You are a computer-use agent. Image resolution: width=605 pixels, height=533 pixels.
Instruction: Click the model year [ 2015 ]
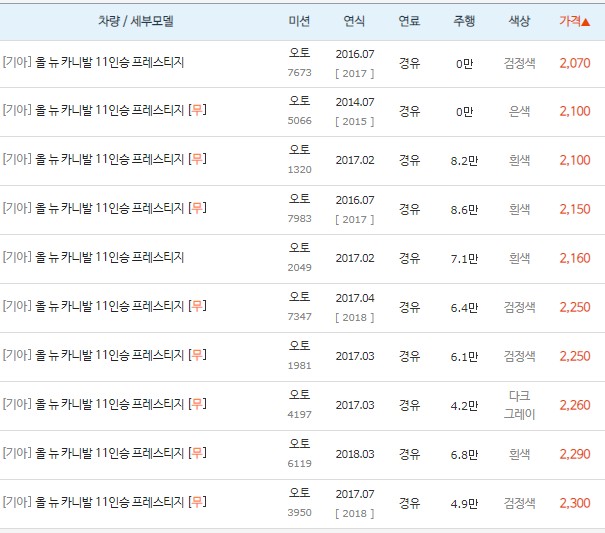coord(355,122)
